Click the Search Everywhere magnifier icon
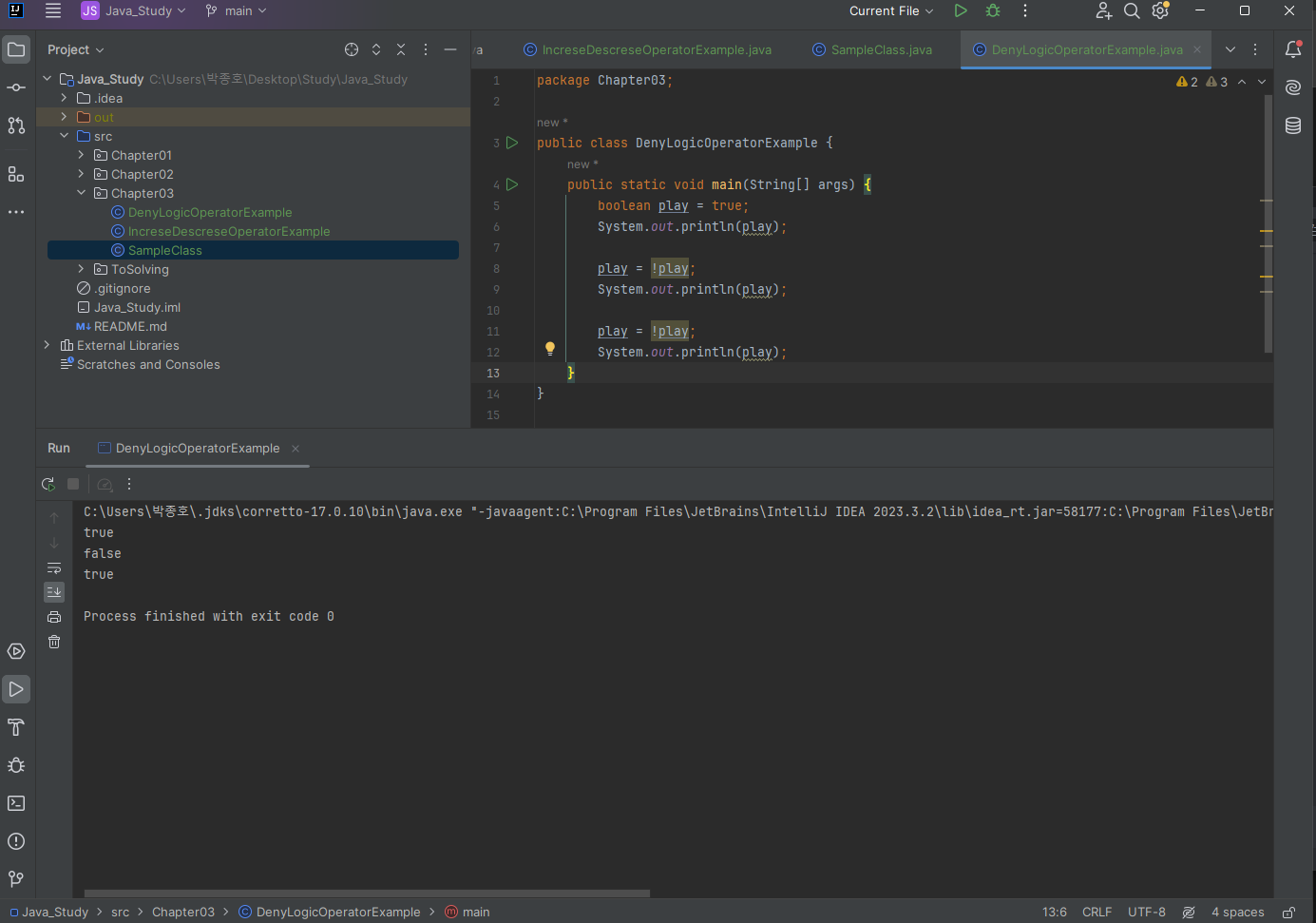 click(1132, 10)
